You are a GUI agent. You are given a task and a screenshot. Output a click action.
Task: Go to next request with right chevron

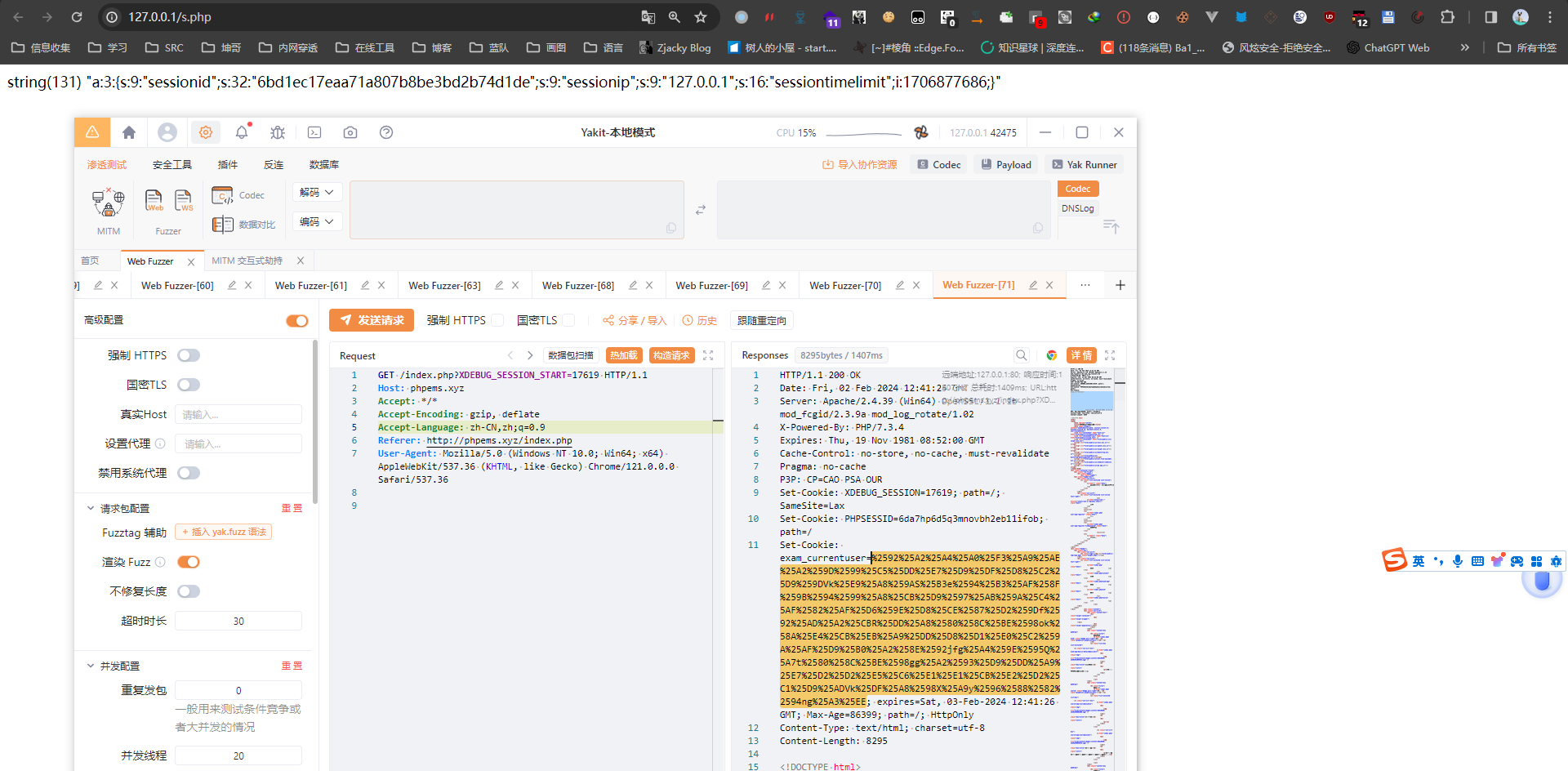tap(530, 355)
